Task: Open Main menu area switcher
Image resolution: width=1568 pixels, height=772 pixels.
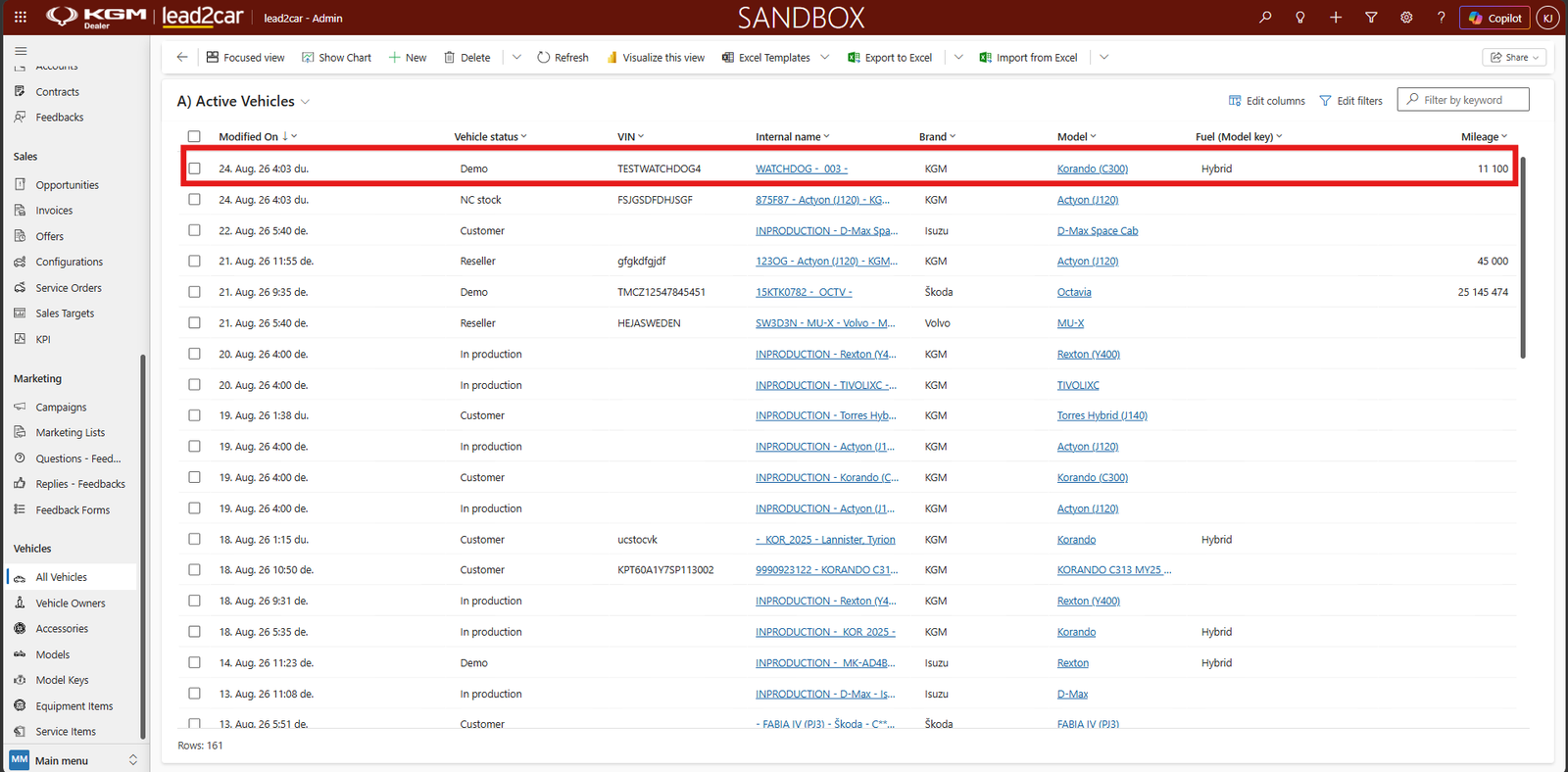Action: [x=74, y=760]
